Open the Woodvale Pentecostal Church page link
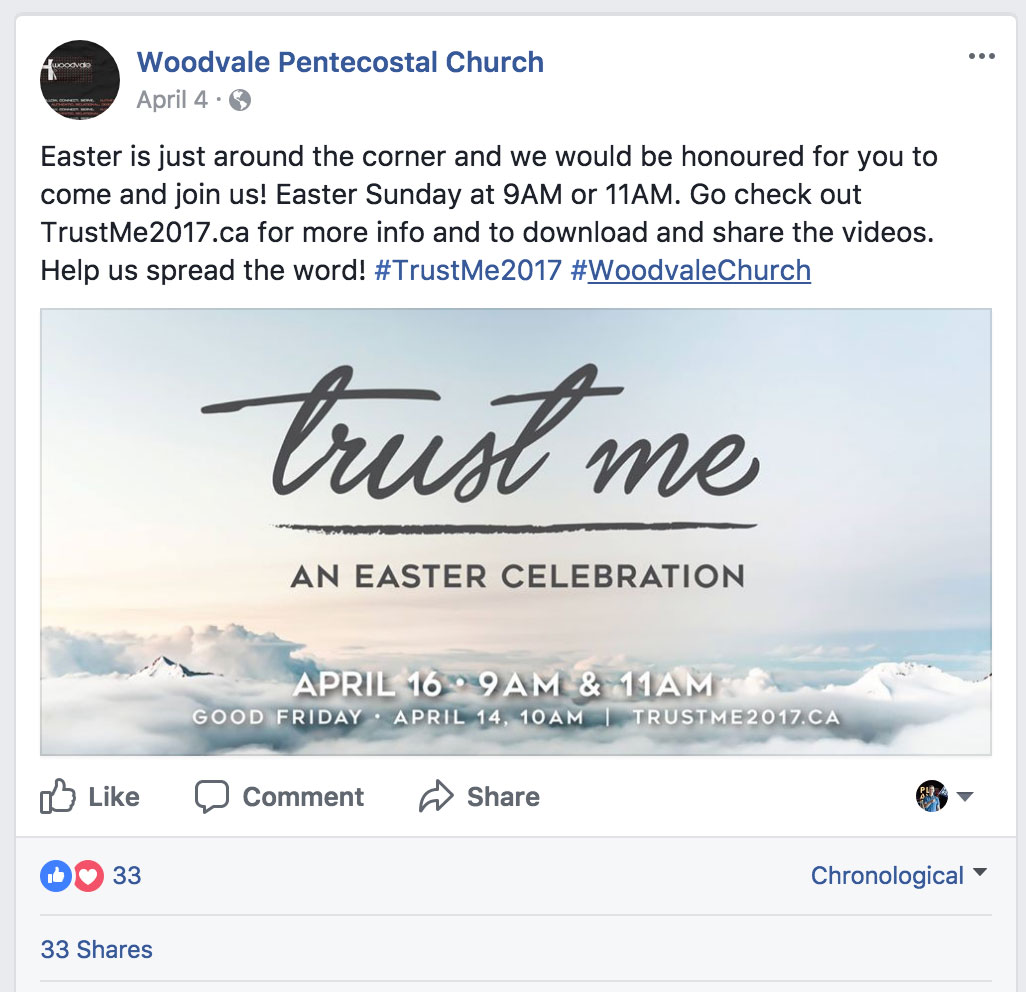Screen dimensions: 1026x992 click(x=340, y=62)
